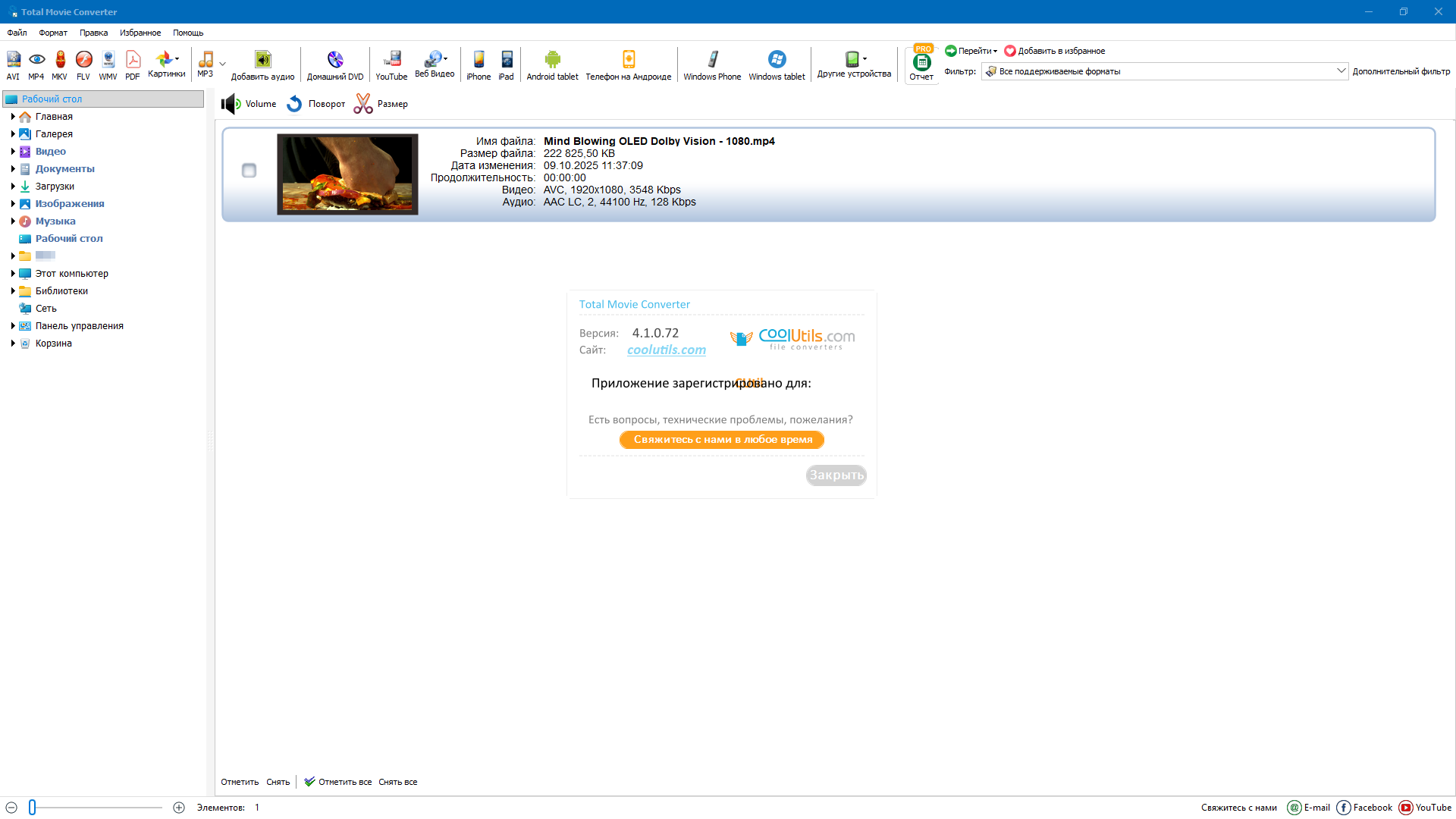This screenshot has height=819, width=1456.
Task: Open the Формат menu
Action: 53,33
